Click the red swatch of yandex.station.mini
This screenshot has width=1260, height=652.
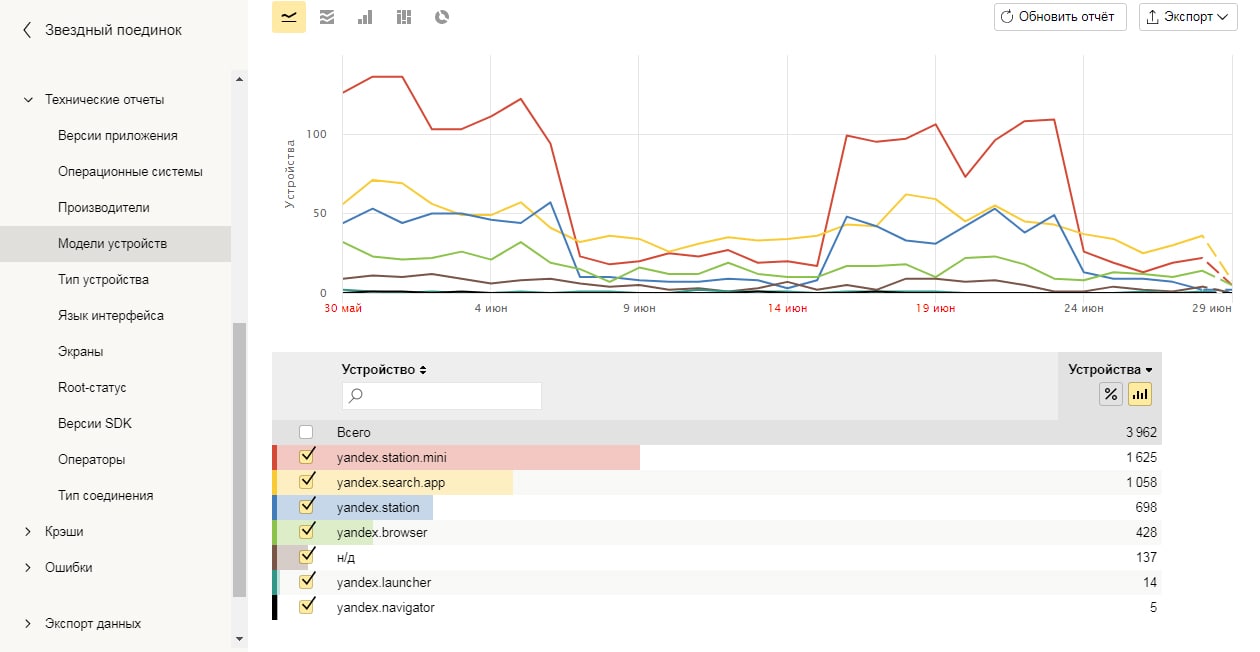(x=275, y=457)
